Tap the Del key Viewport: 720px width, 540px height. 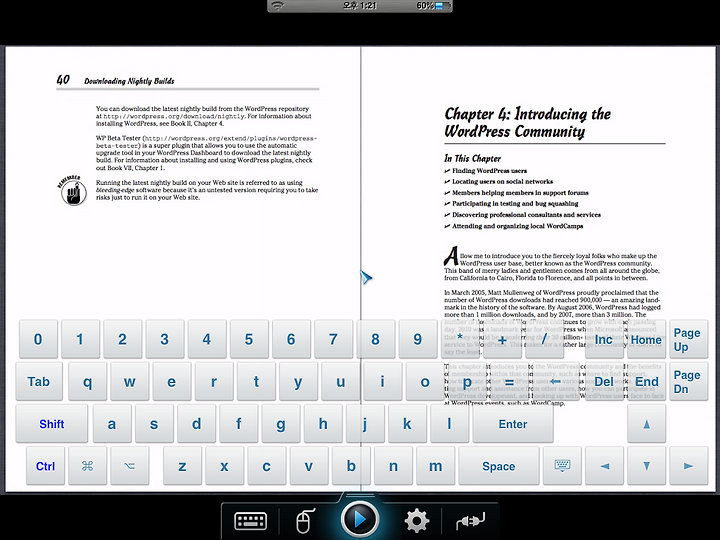(x=604, y=382)
